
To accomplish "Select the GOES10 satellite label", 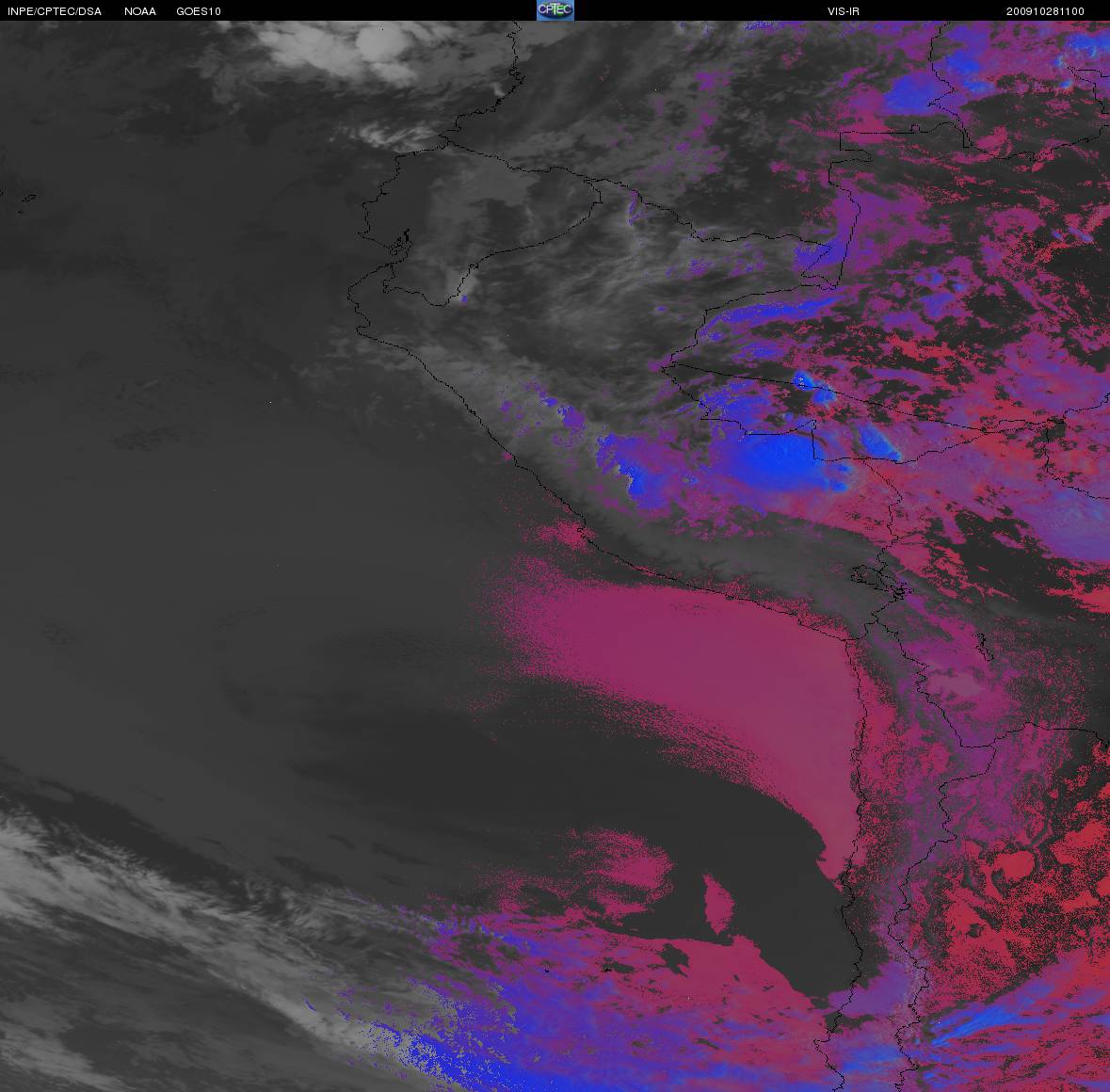I will (x=198, y=11).
